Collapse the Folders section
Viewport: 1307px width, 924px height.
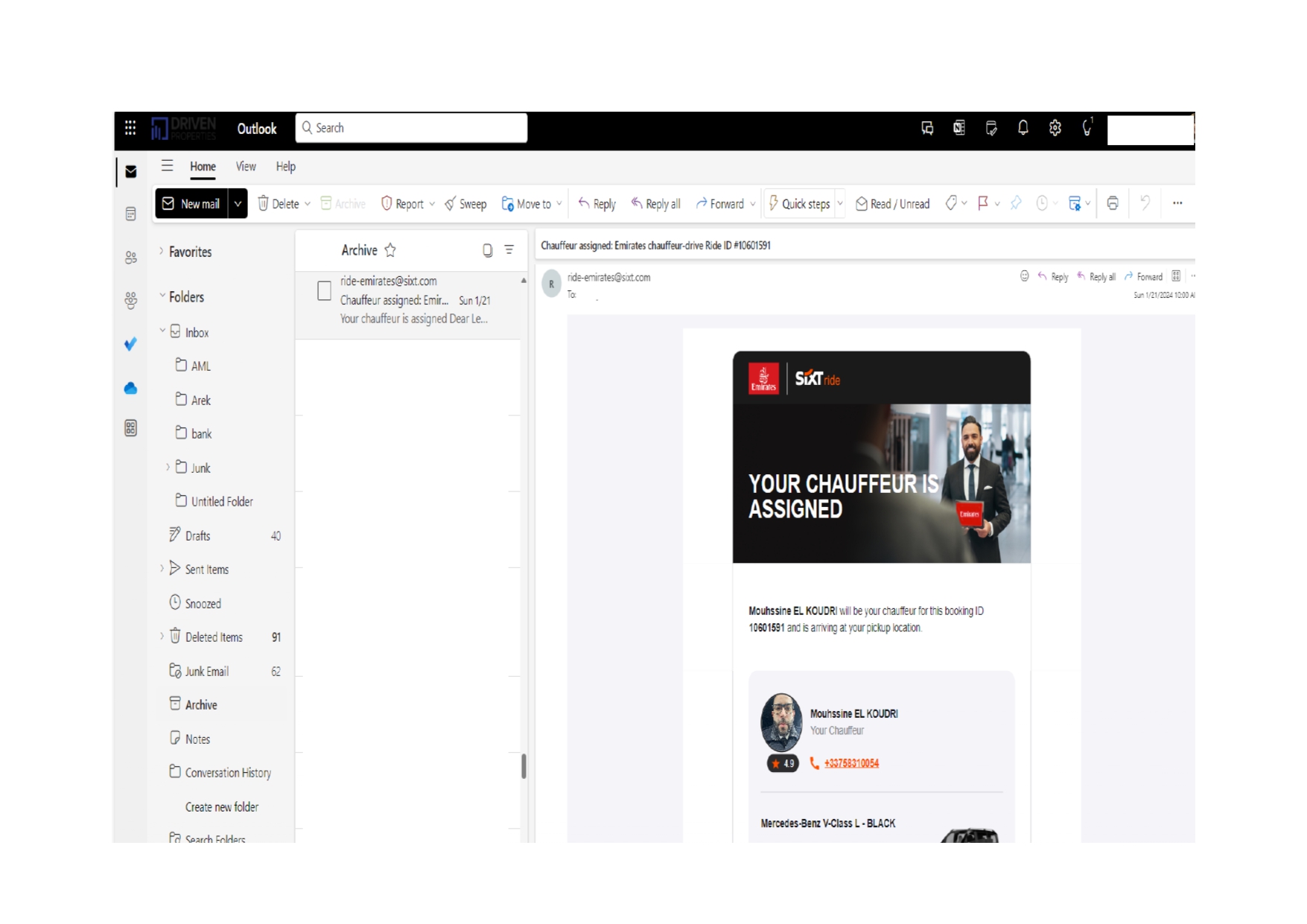162,296
